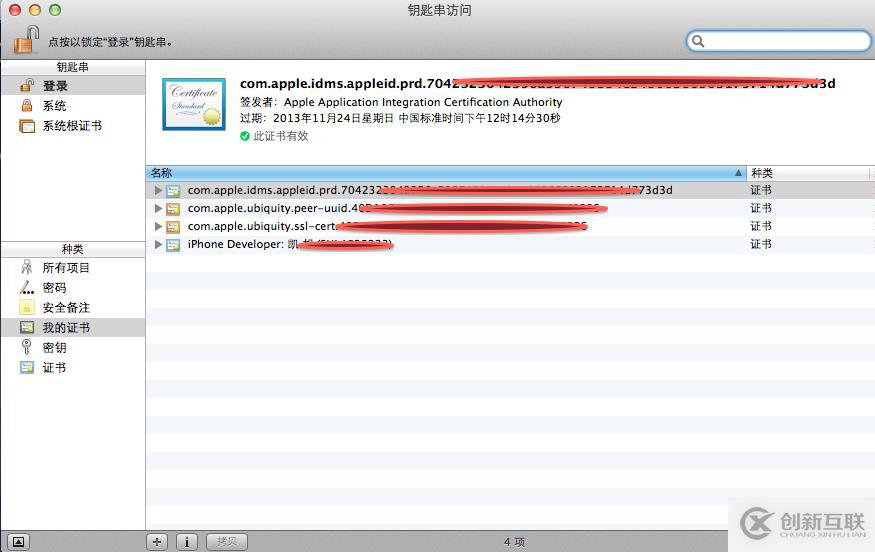Click the plus button to add item
875x552 pixels.
point(157,541)
